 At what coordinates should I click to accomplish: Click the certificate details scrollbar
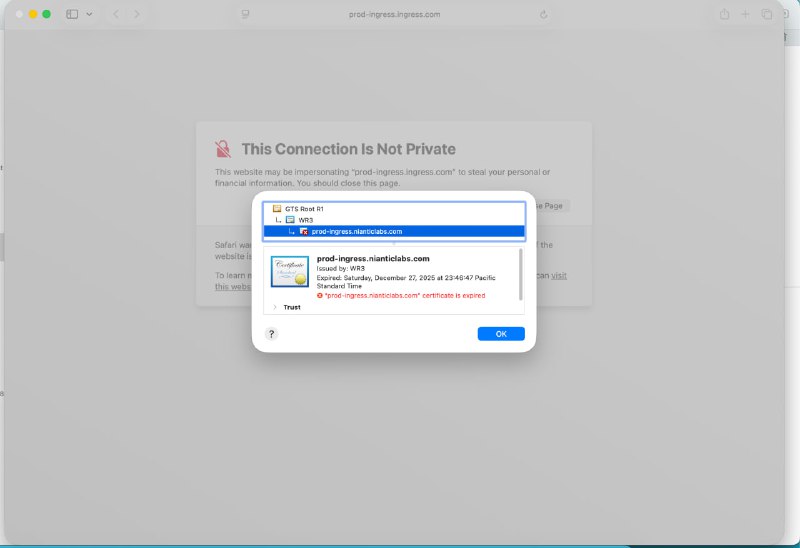click(520, 274)
